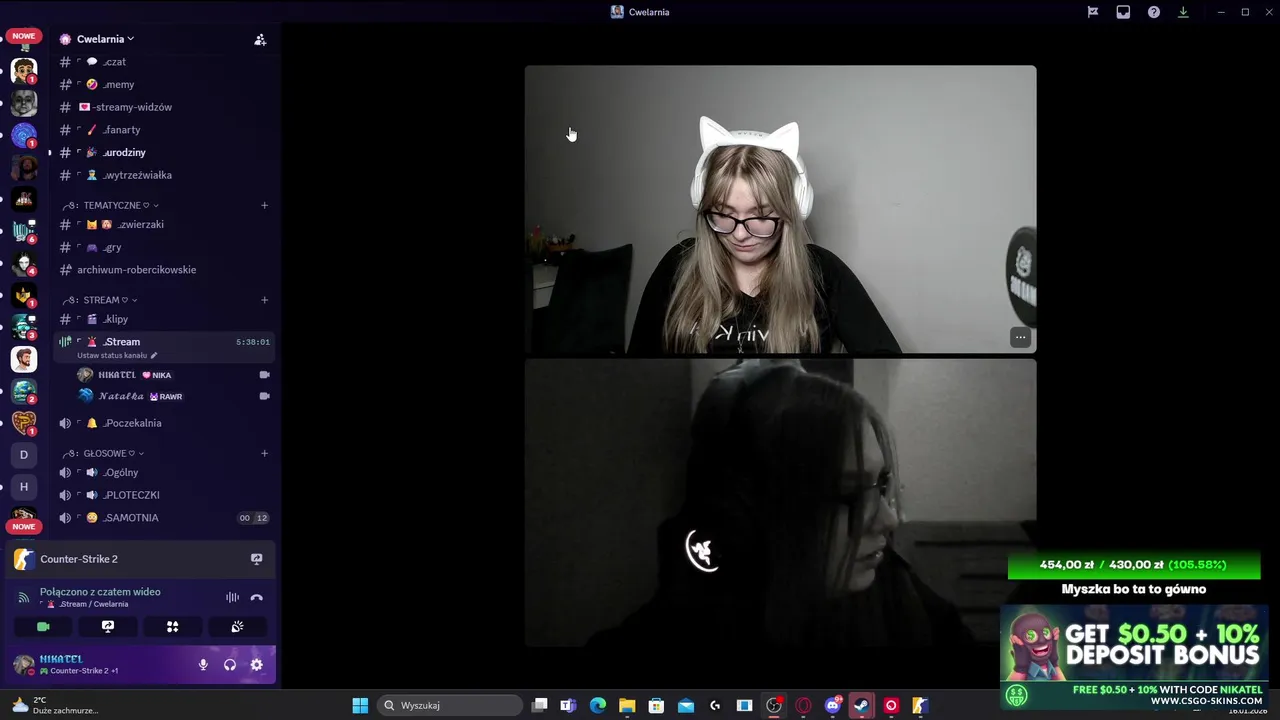This screenshot has height=720, width=1280.
Task: Join the .Ogólny voice channel
Action: click(164, 473)
